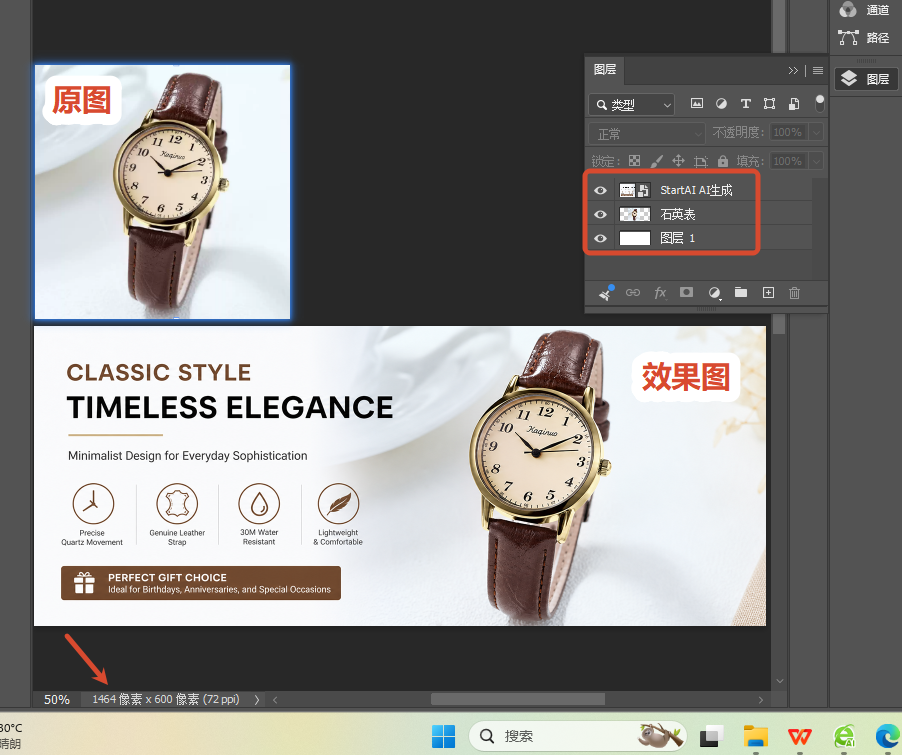This screenshot has height=755, width=902.
Task: Filter layers by adjustment layer icon
Action: pos(721,104)
